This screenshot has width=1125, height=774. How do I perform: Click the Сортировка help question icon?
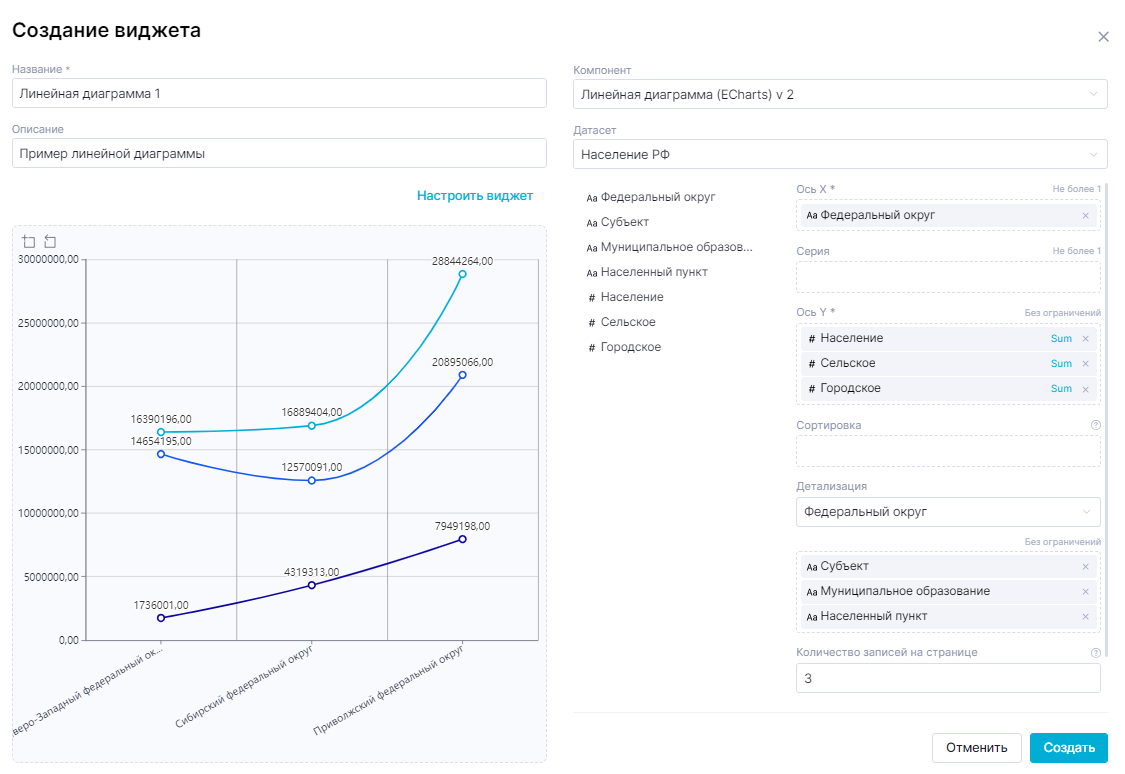tap(1096, 425)
